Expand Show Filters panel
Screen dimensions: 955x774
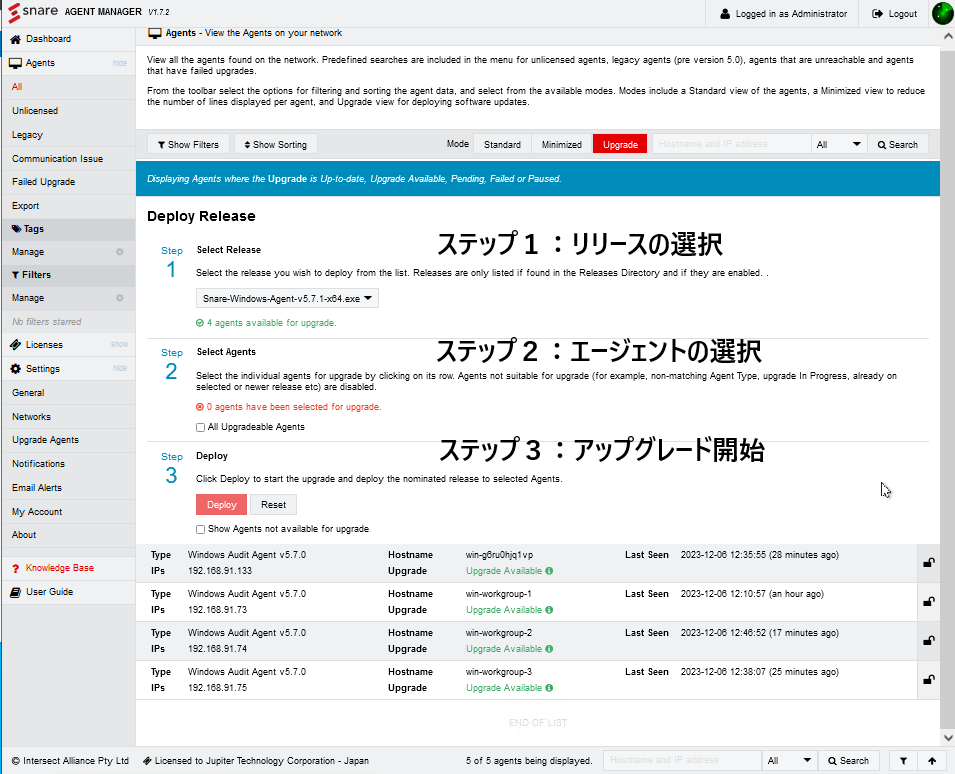coord(188,144)
